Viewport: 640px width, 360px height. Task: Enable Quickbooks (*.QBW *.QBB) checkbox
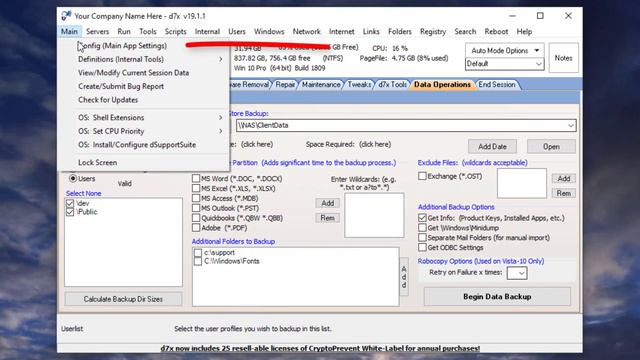[196, 218]
